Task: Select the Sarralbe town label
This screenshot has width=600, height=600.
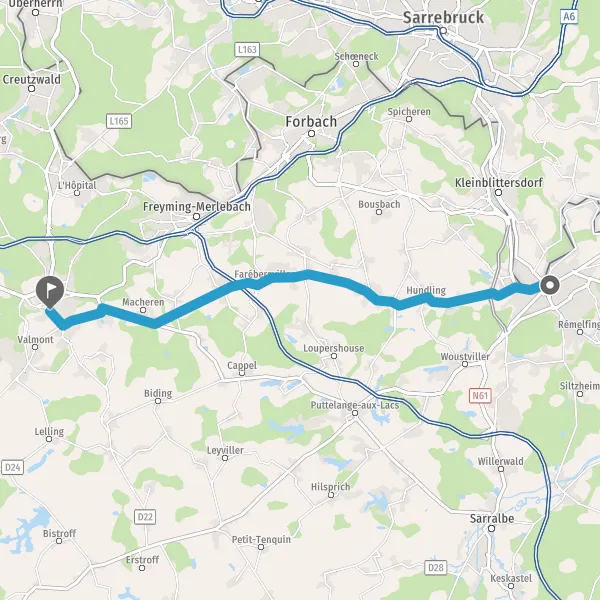Action: (492, 519)
